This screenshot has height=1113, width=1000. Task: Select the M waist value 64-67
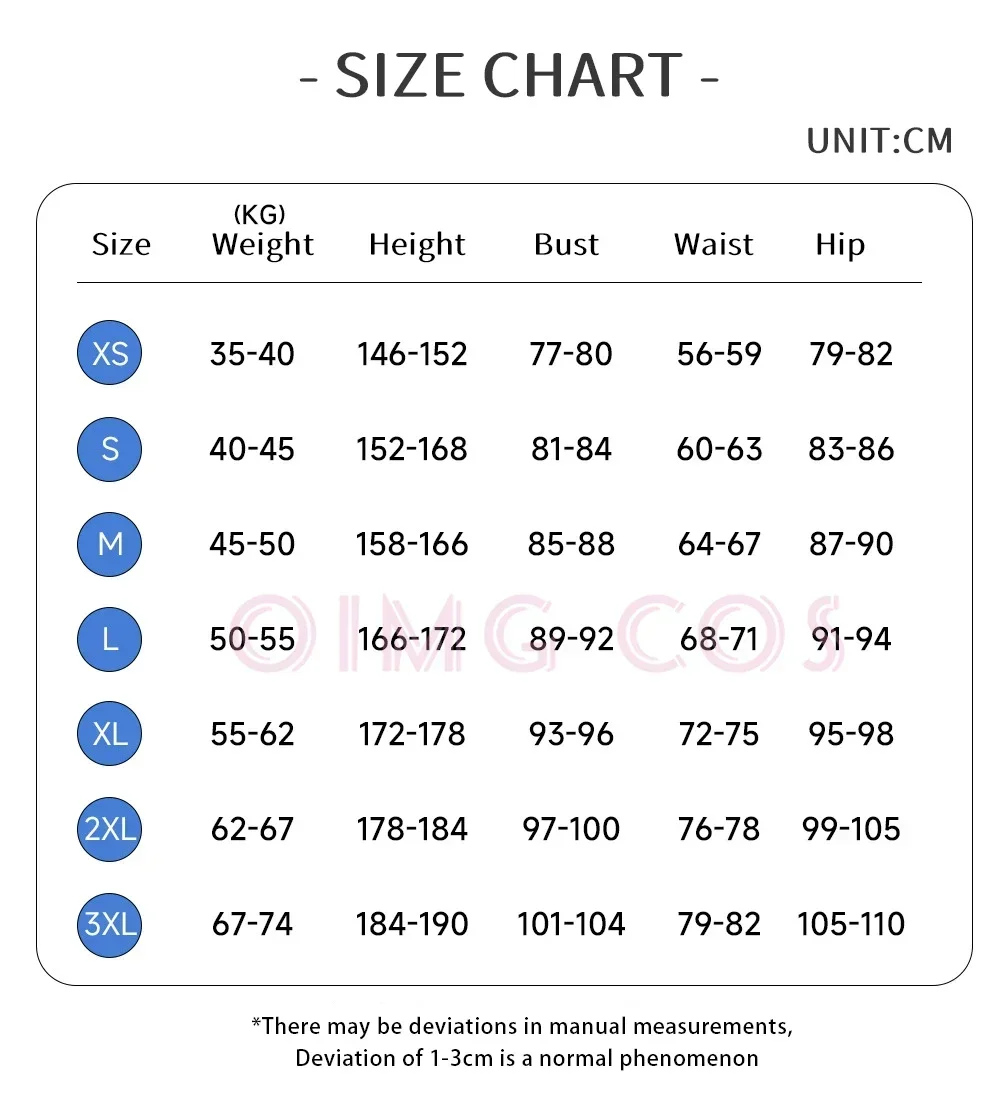click(719, 544)
